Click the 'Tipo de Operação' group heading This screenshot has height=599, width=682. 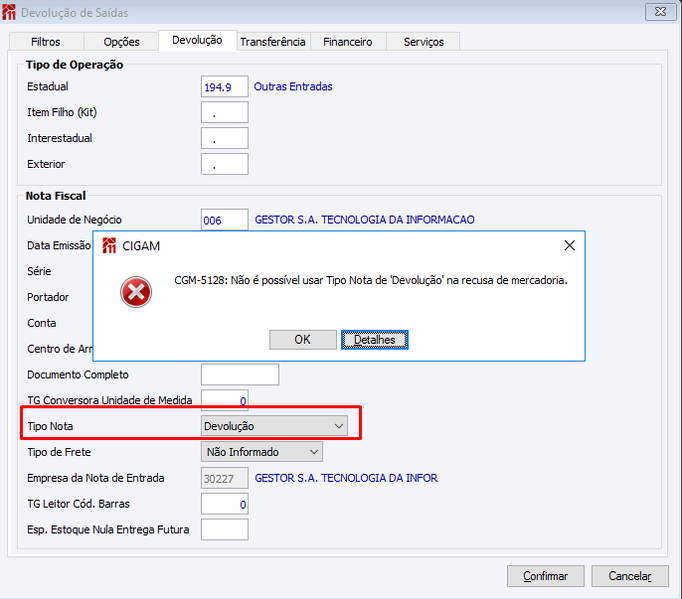[x=74, y=65]
